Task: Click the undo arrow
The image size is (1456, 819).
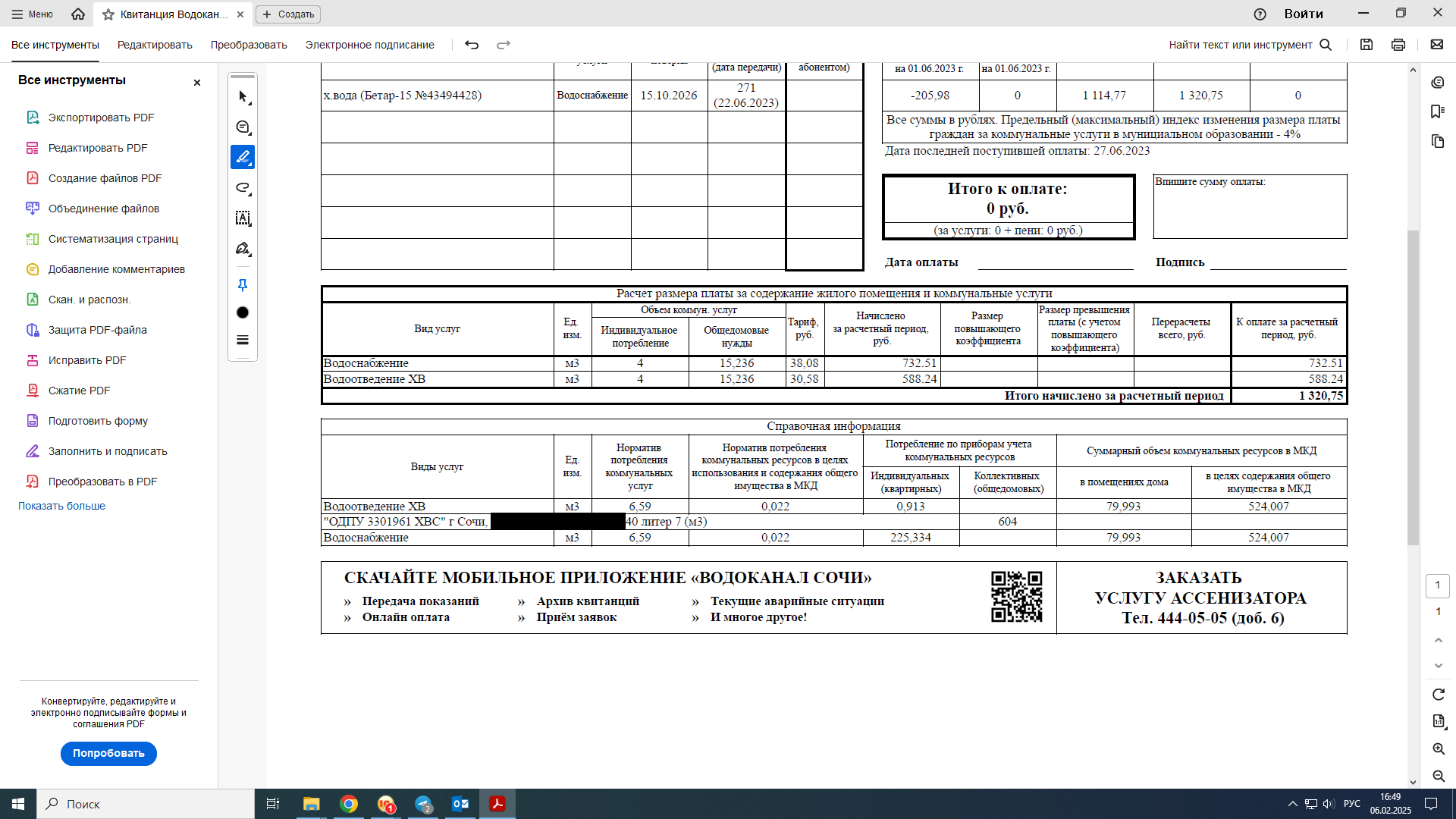Action: pos(472,45)
